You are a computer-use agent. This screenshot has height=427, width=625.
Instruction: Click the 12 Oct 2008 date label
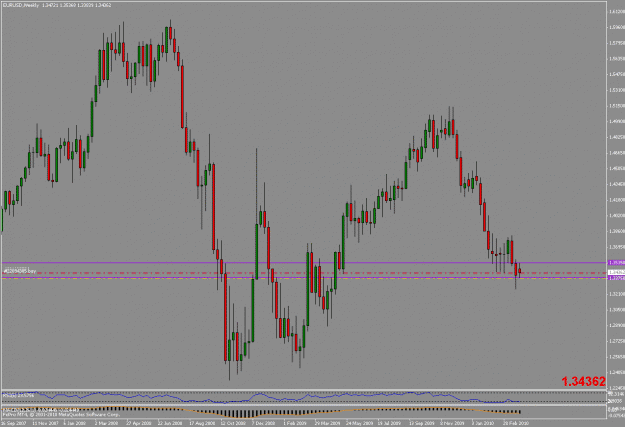(233, 423)
